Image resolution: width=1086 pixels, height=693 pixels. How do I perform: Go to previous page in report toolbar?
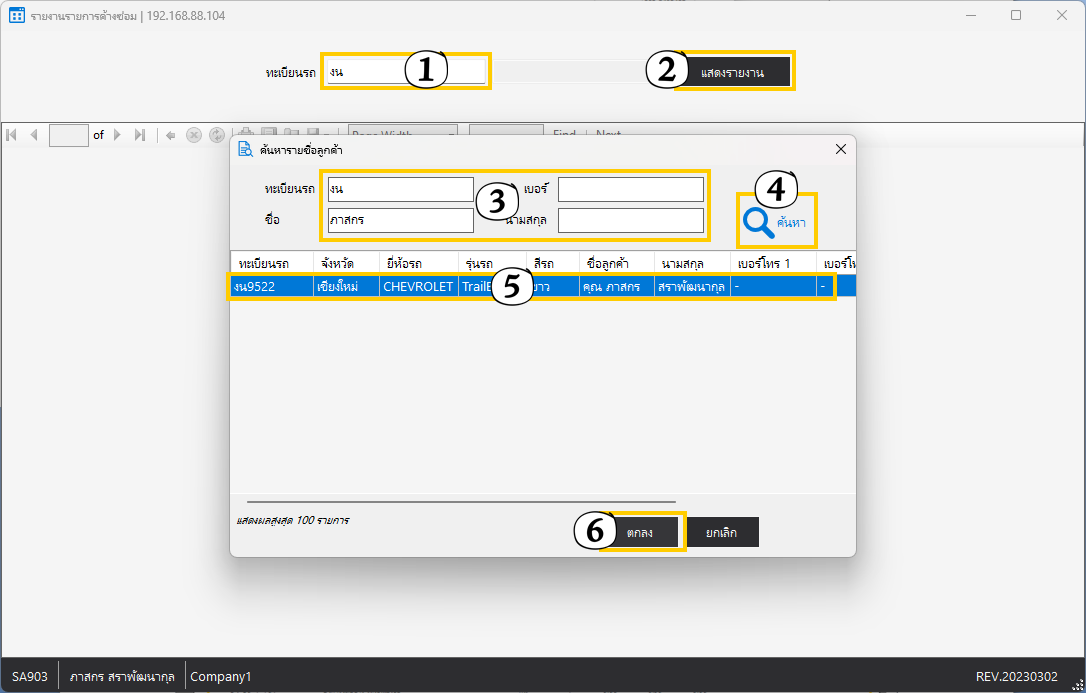tap(34, 135)
